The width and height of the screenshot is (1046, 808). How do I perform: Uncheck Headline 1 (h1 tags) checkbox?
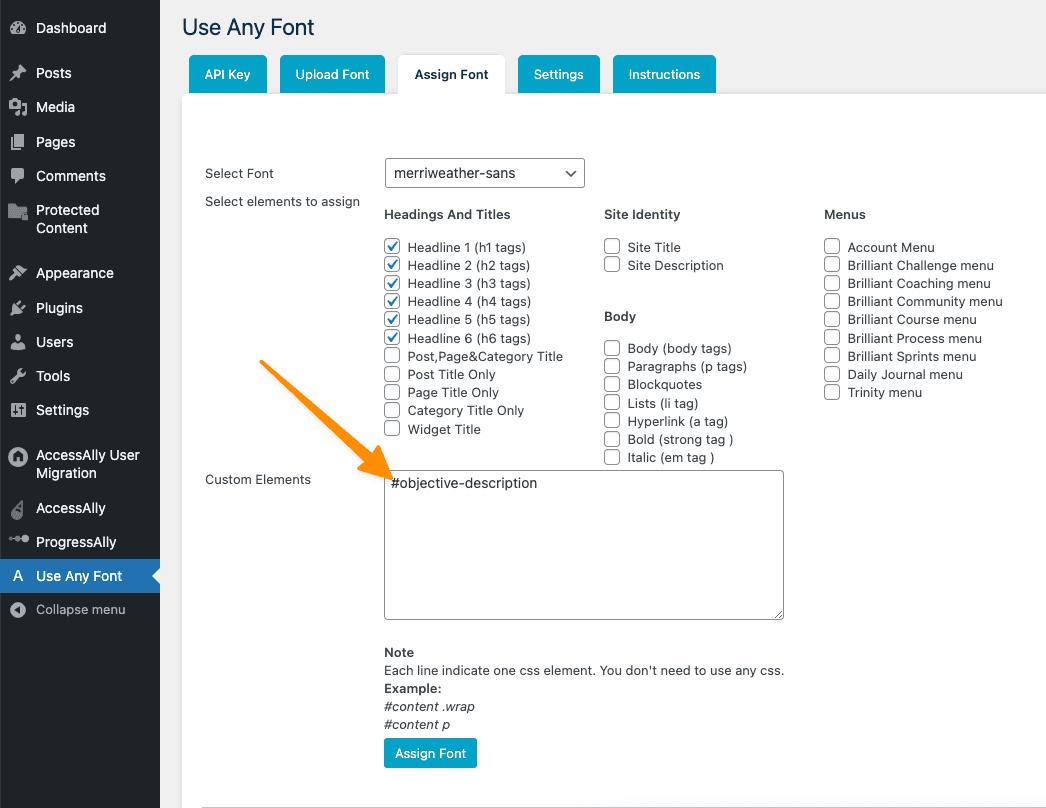[392, 247]
